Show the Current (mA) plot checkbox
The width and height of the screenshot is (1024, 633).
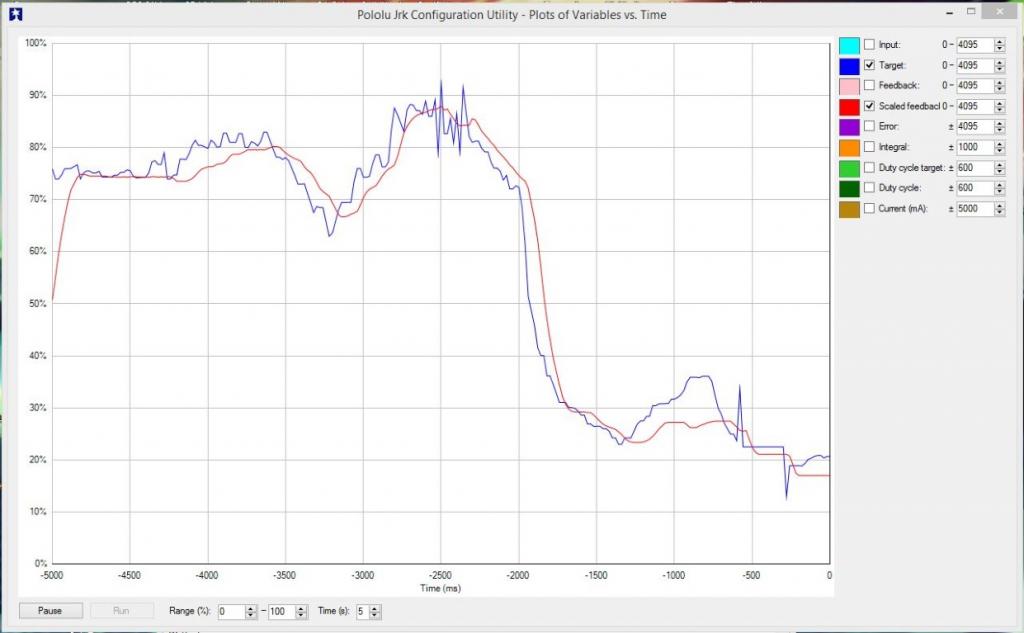coord(869,209)
